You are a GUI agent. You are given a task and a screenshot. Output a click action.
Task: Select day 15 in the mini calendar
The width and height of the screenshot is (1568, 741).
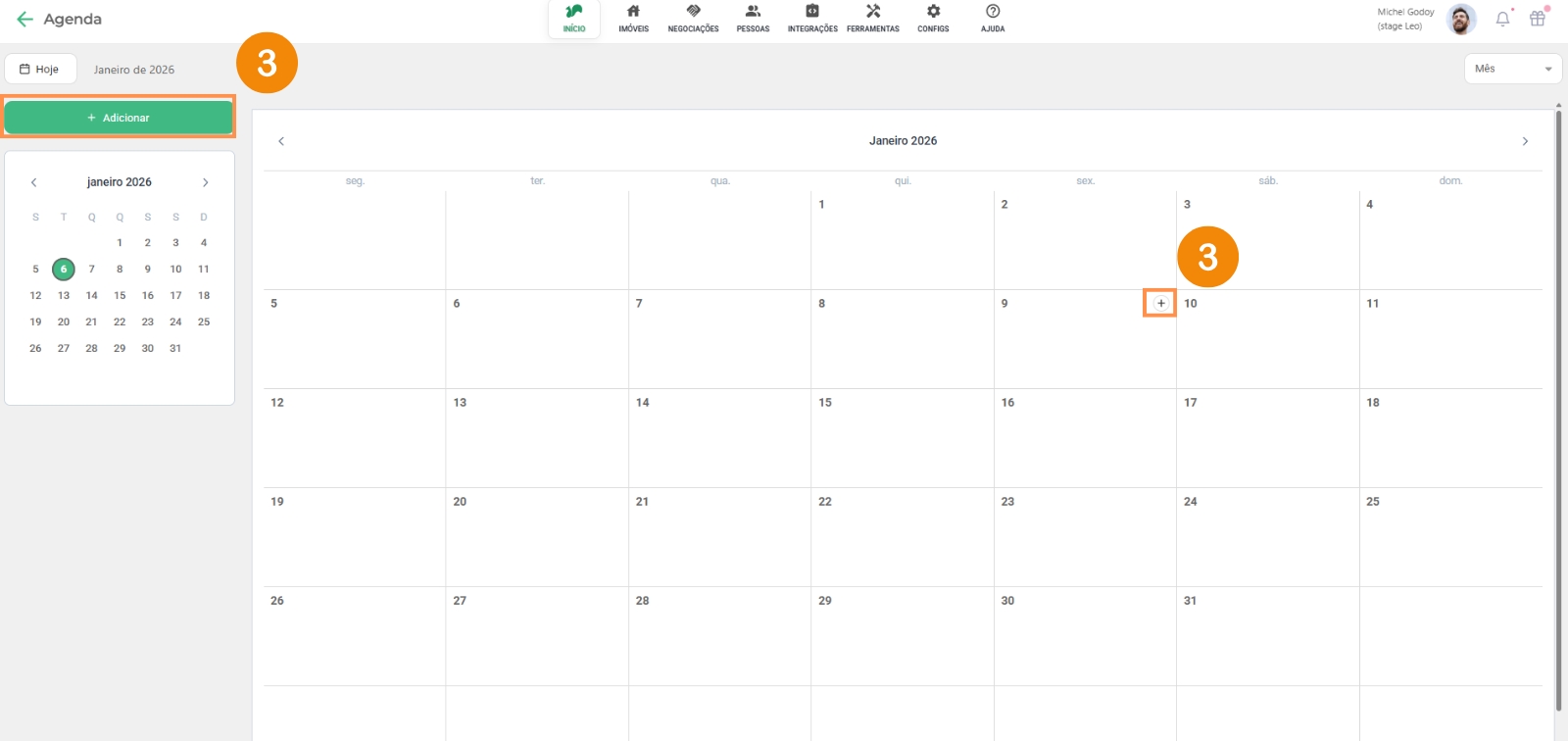pos(120,295)
